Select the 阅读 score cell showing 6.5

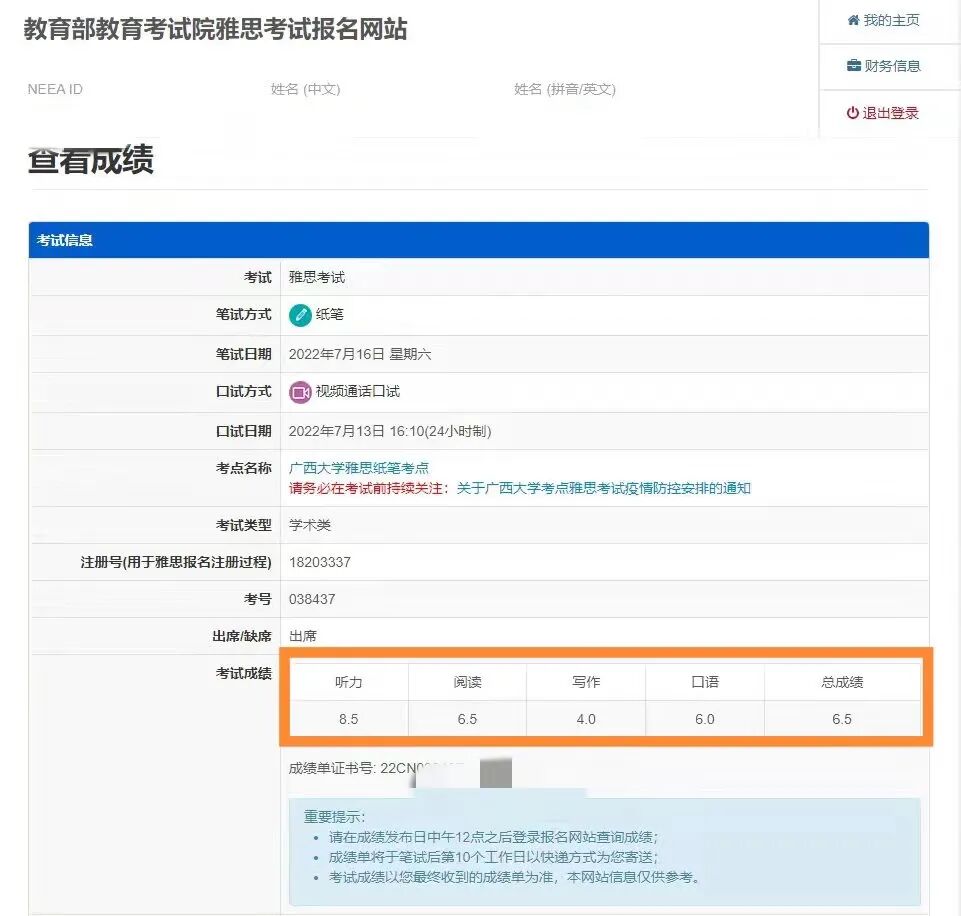(467, 718)
